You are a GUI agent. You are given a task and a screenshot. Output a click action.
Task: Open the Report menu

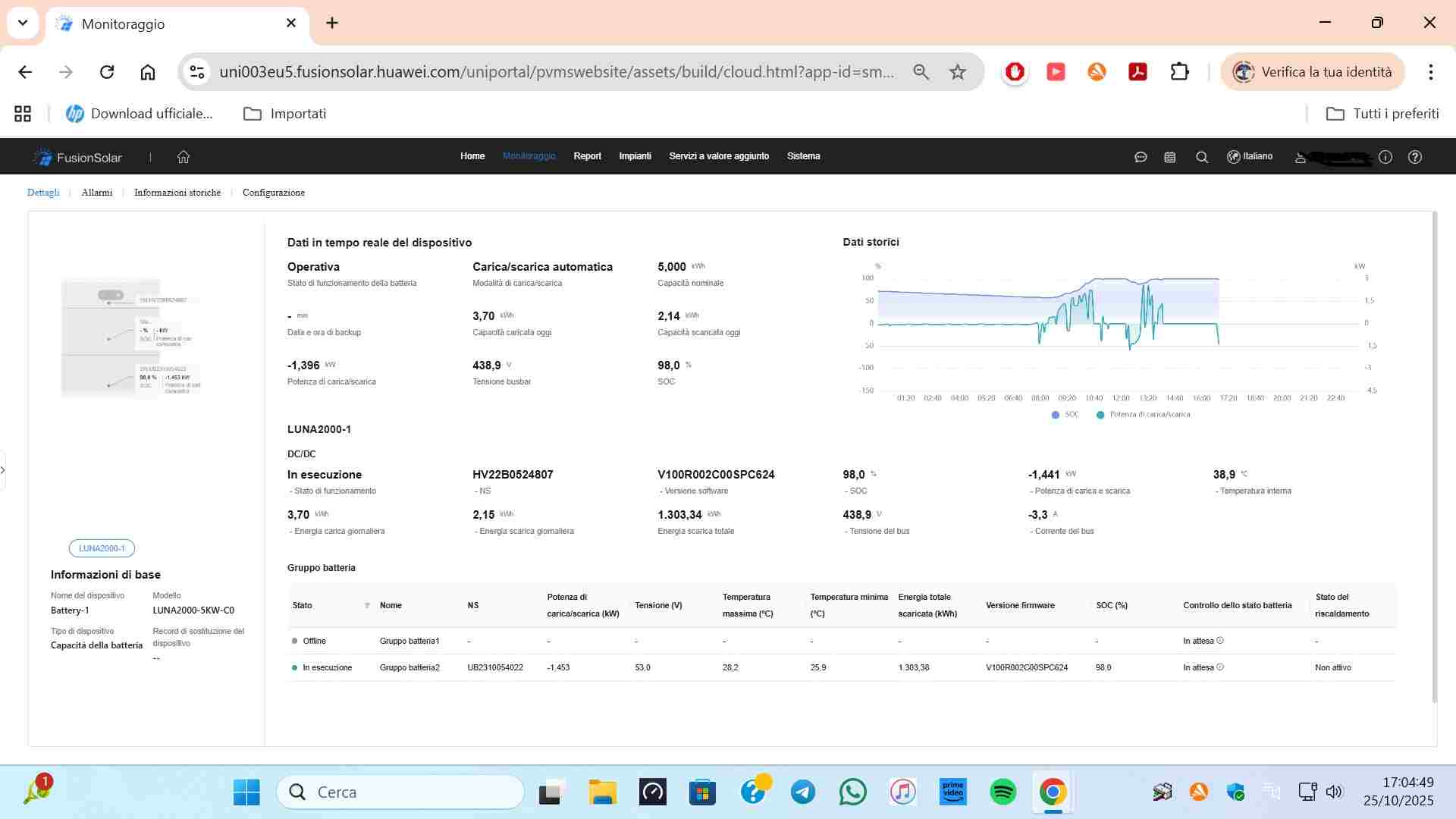click(587, 156)
